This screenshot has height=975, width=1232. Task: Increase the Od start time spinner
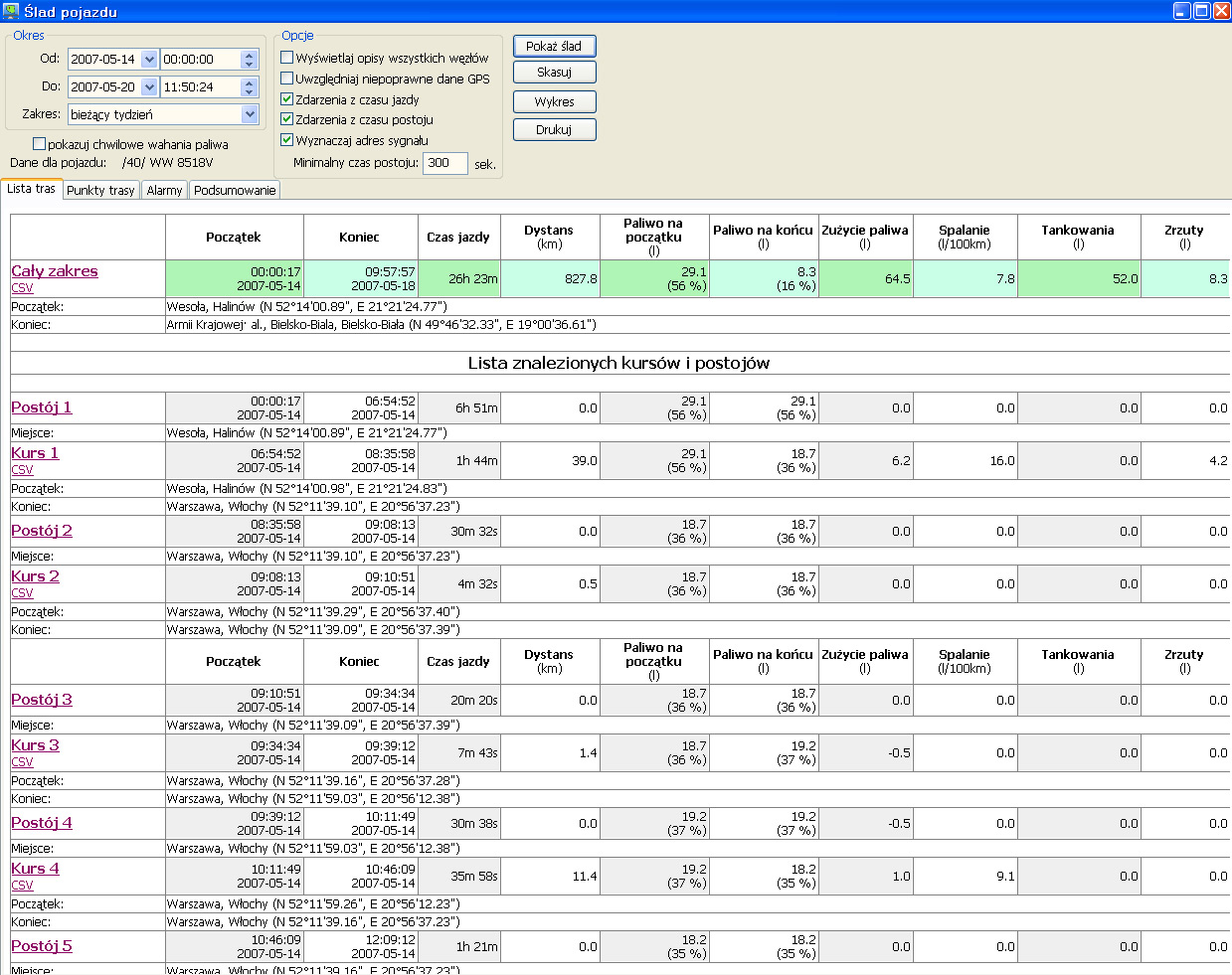tap(249, 55)
